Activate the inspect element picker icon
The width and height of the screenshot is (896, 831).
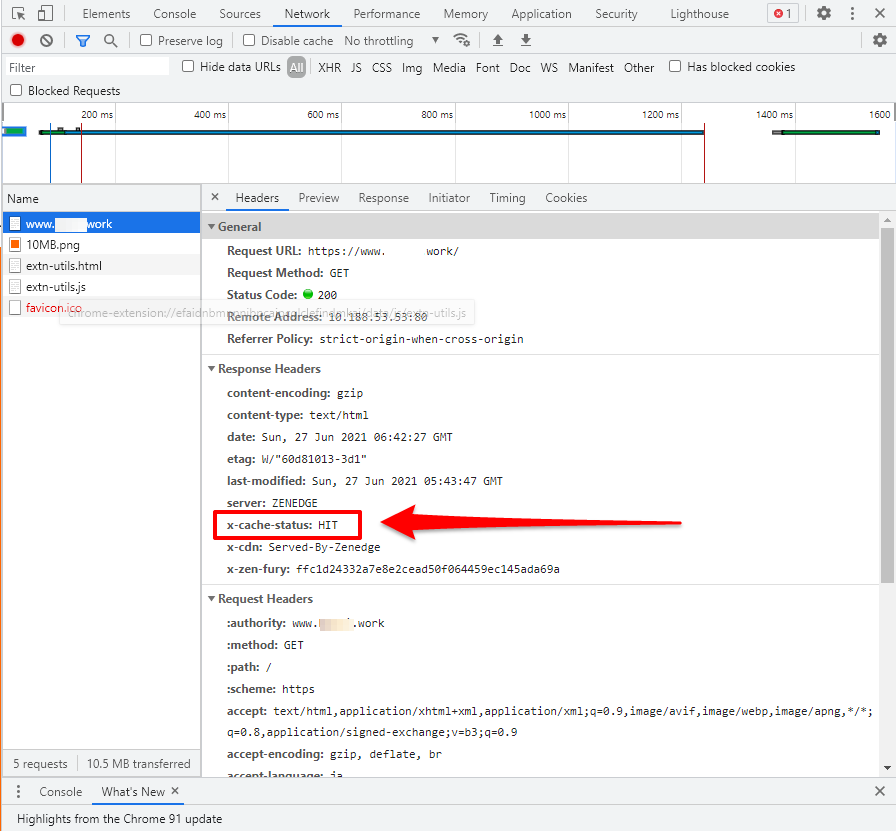[x=18, y=13]
